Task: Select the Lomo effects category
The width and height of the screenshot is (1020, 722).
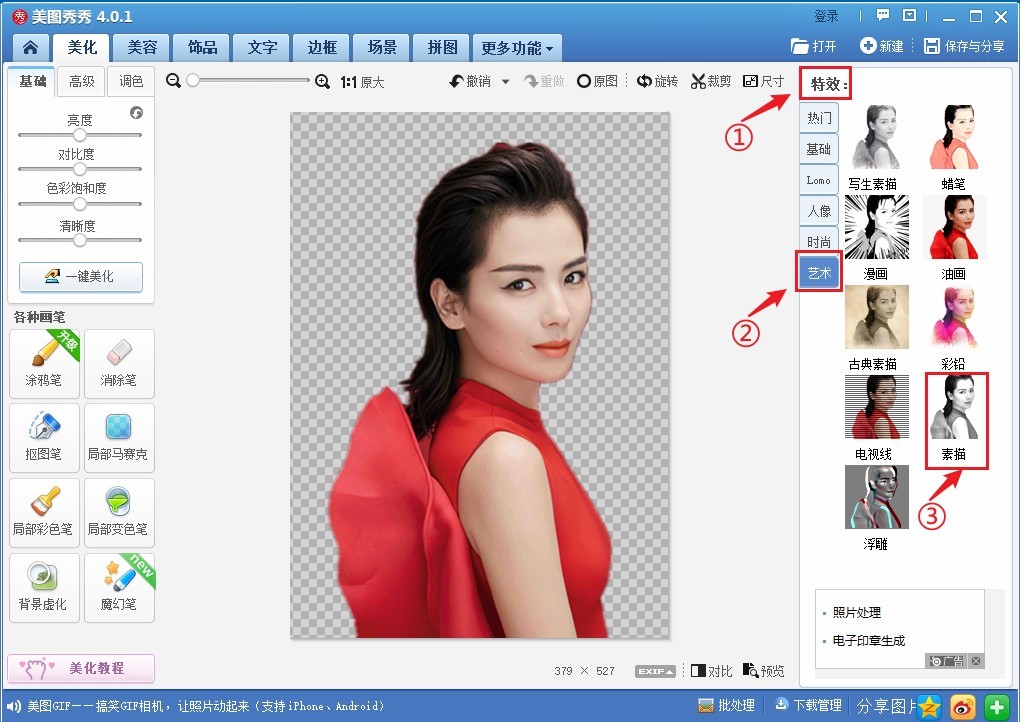Action: point(819,180)
